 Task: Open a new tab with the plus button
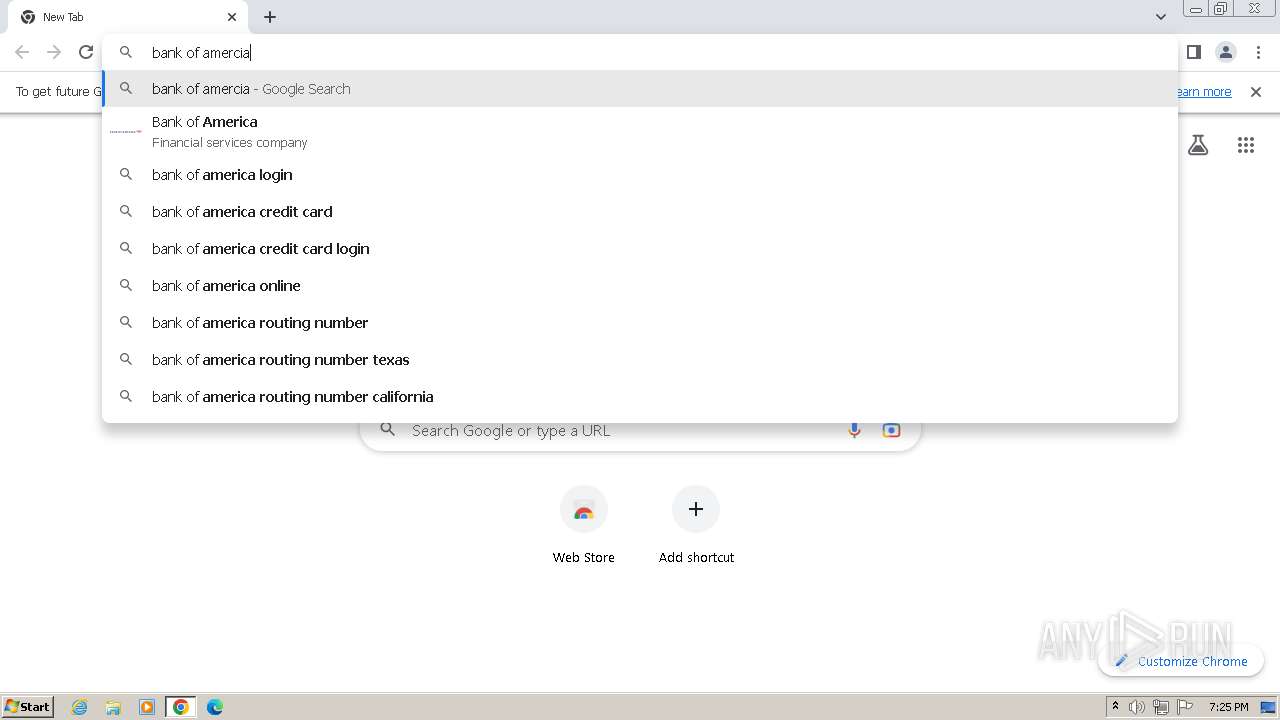pos(270,17)
